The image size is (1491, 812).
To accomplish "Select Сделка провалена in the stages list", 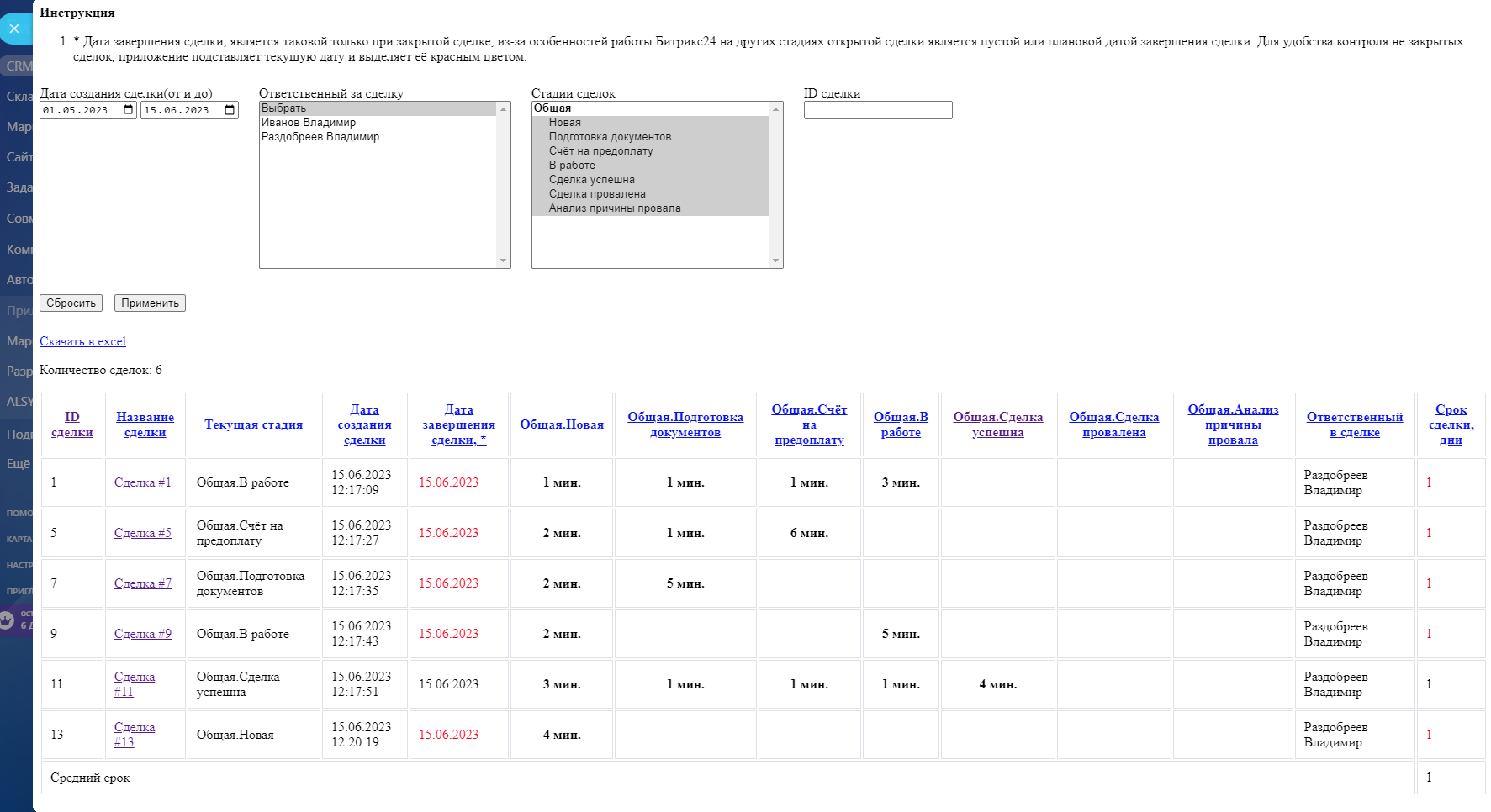I will pos(650,194).
